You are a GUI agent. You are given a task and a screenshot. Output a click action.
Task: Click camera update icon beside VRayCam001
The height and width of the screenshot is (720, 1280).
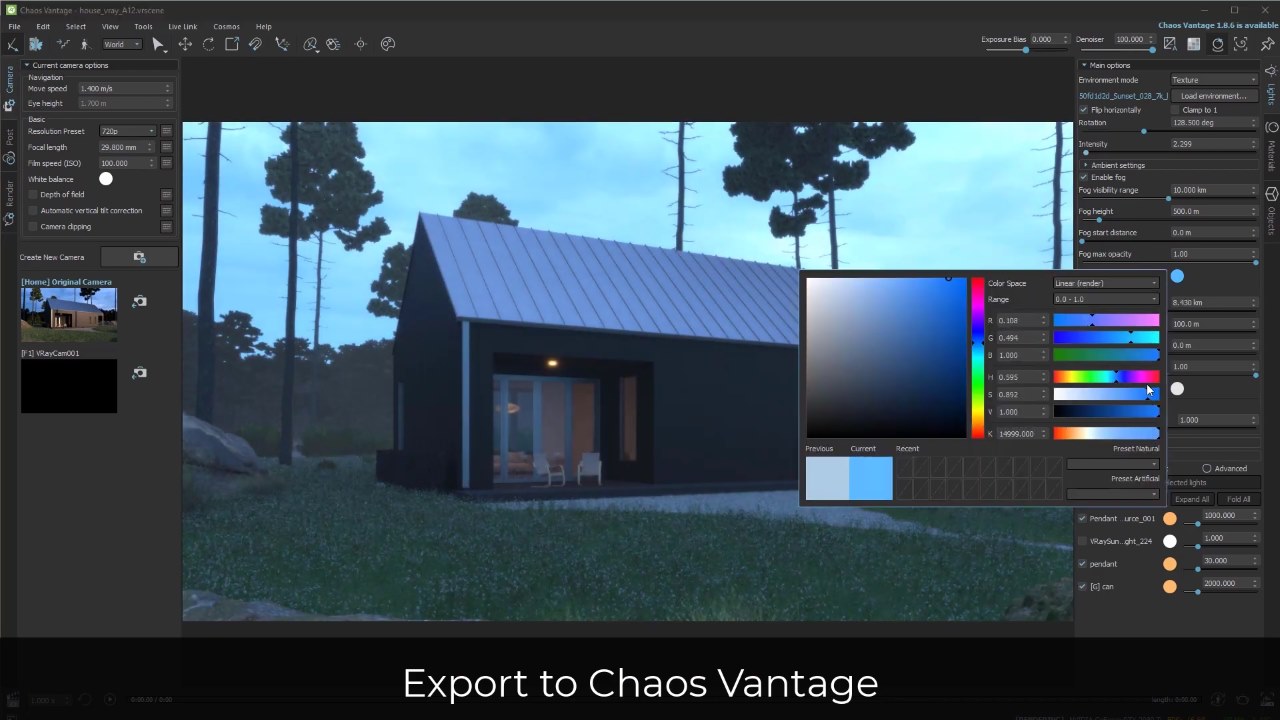140,373
